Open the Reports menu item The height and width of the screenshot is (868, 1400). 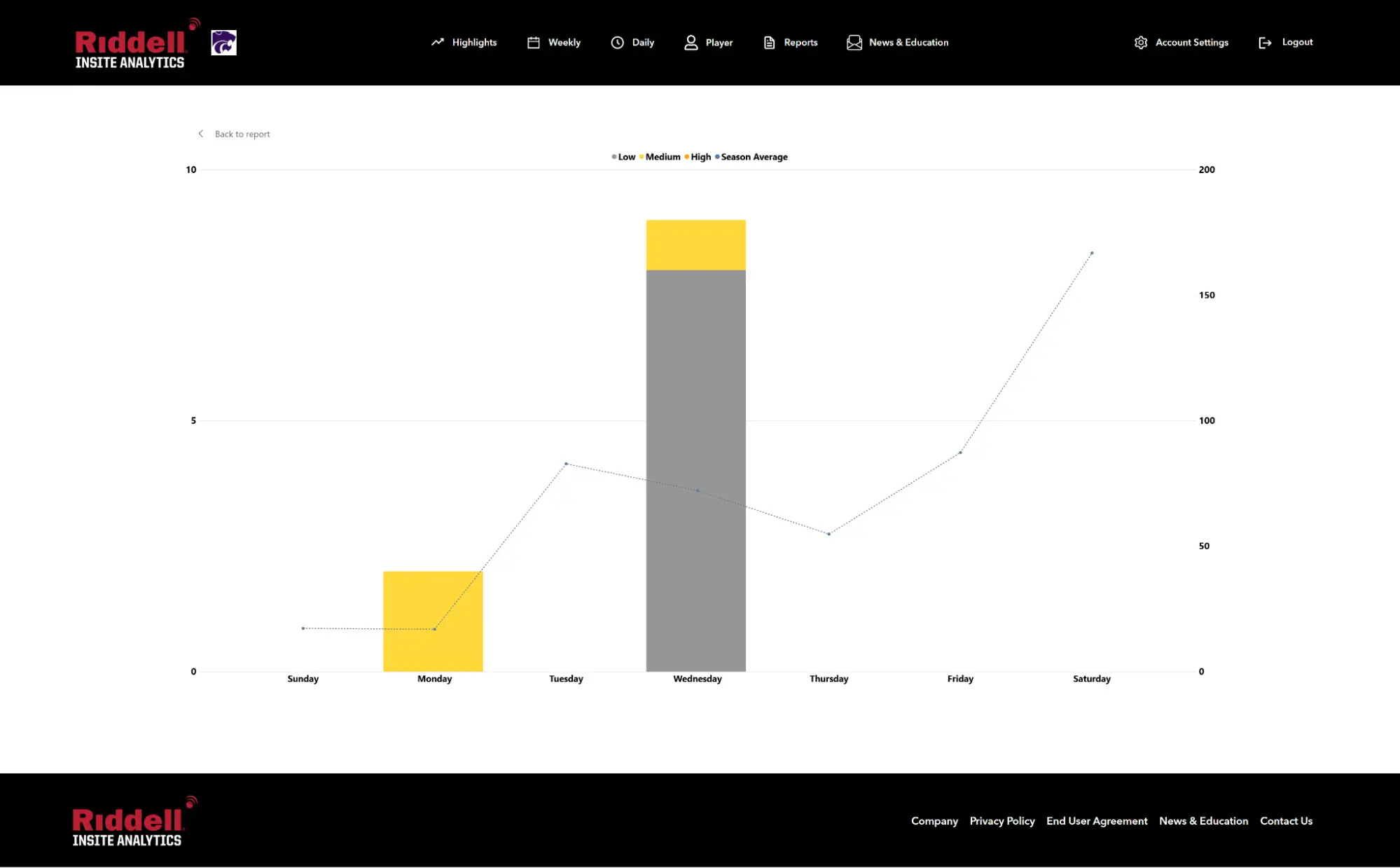coord(801,43)
